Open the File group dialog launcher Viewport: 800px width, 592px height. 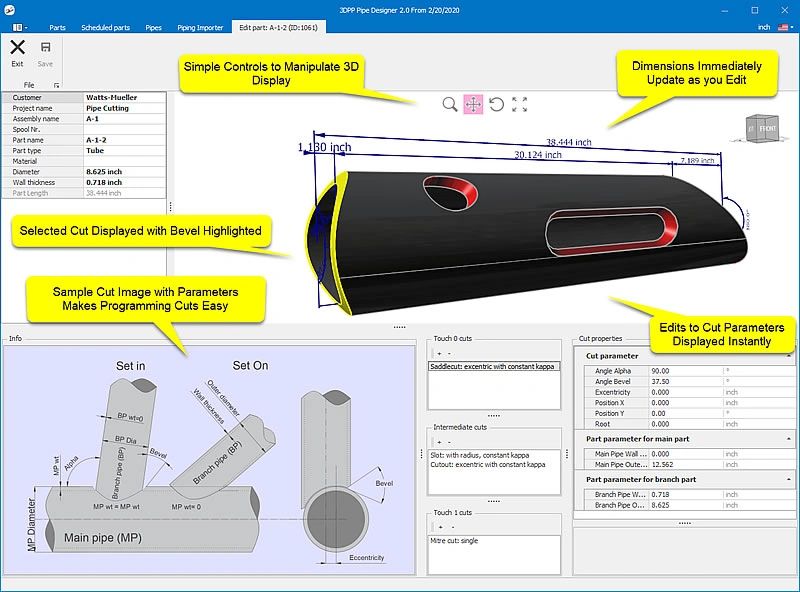56,83
